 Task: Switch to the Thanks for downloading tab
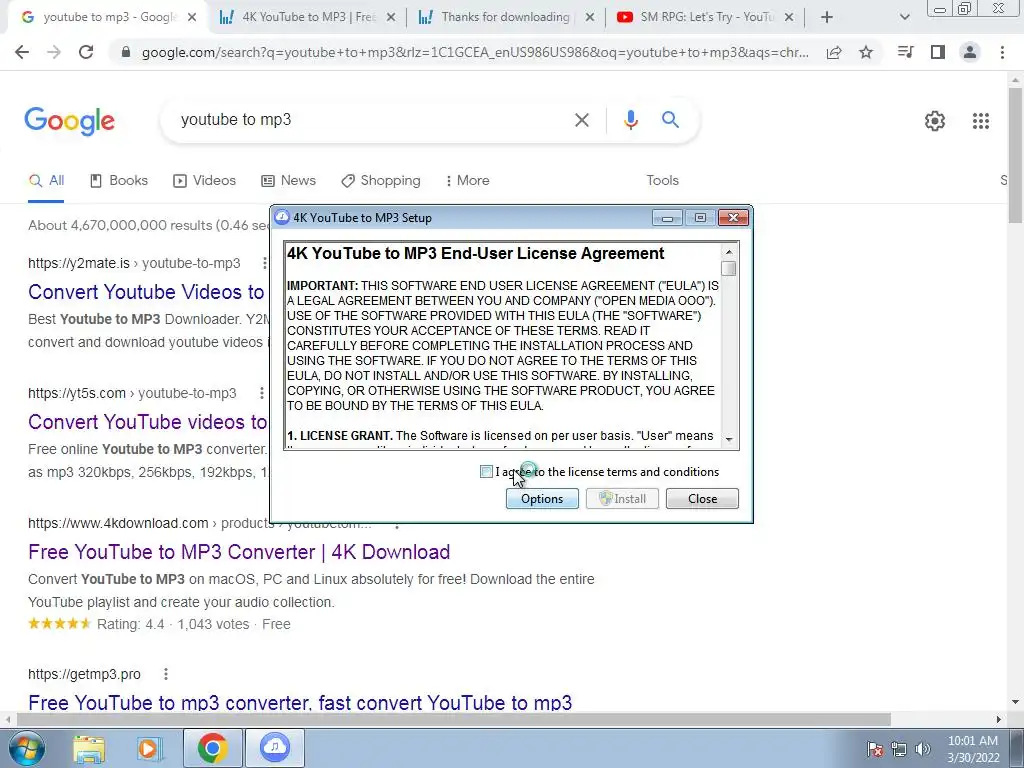pos(505,18)
